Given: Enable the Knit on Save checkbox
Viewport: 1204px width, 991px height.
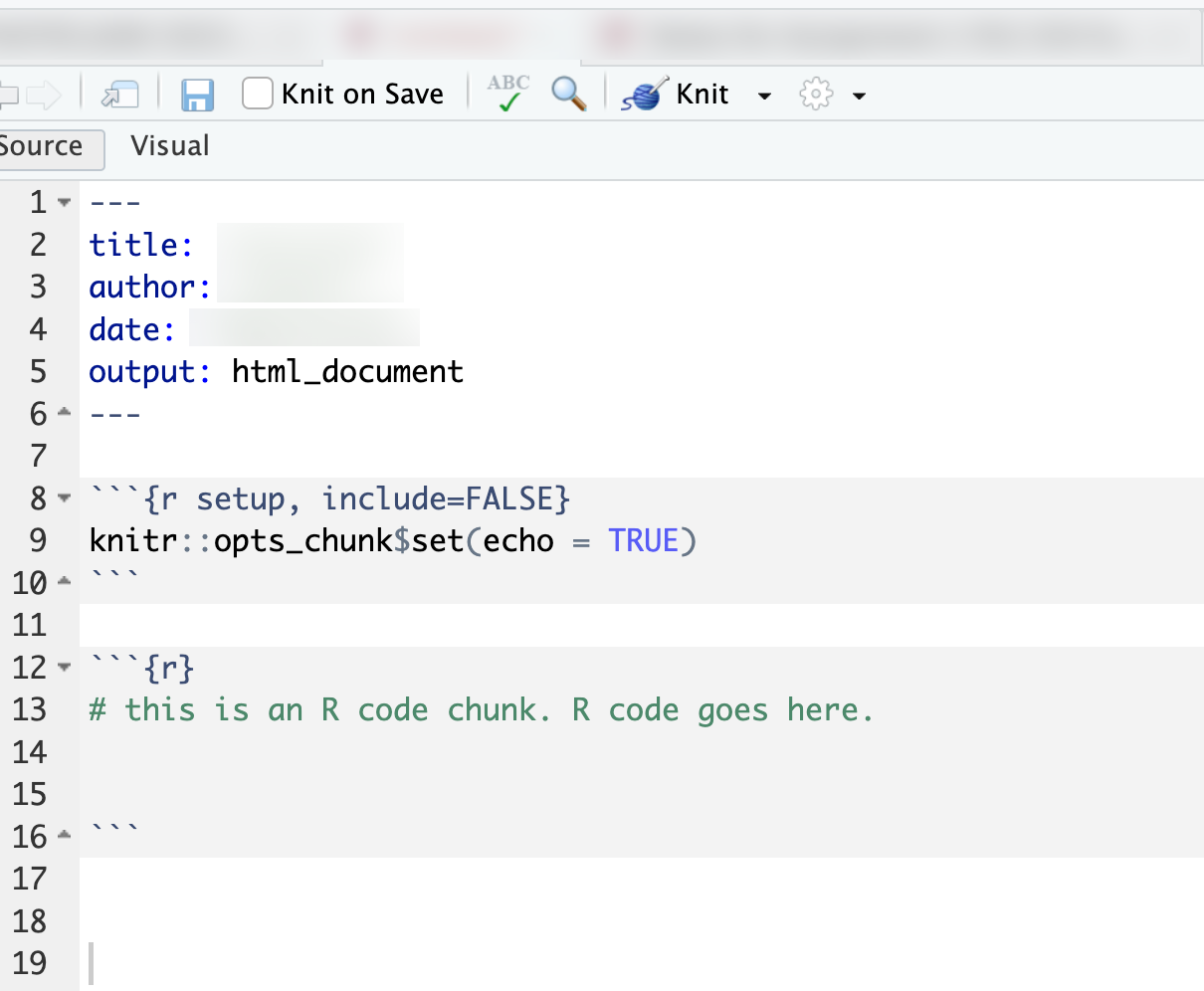Looking at the screenshot, I should [257, 93].
